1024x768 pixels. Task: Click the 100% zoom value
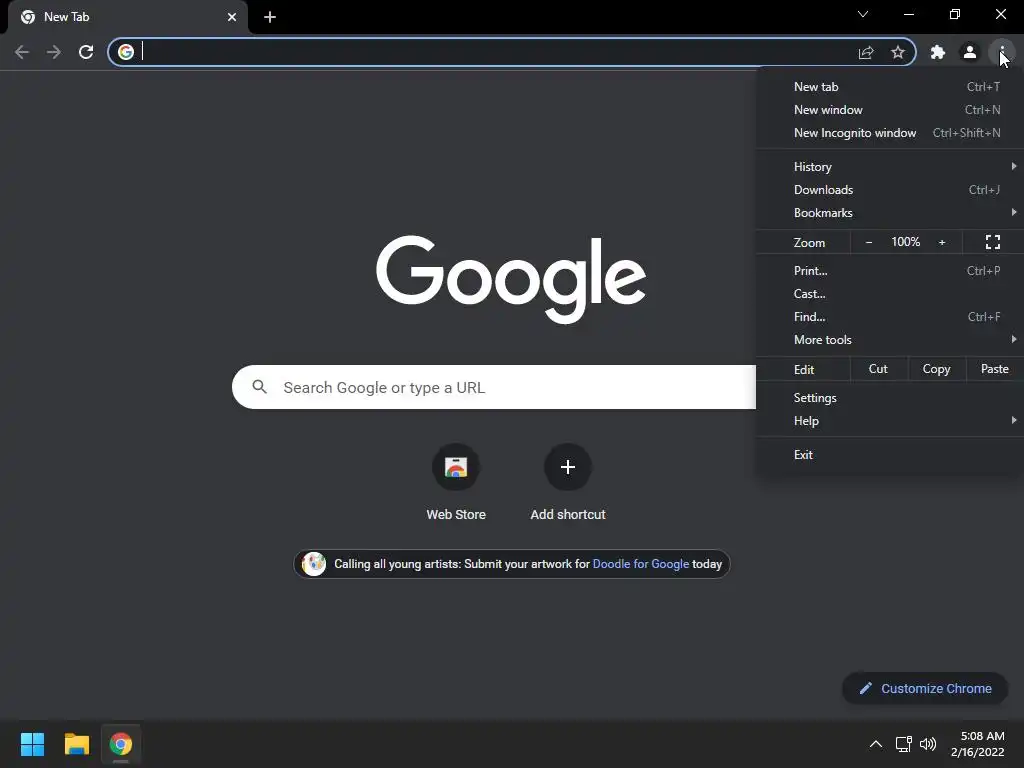(906, 242)
